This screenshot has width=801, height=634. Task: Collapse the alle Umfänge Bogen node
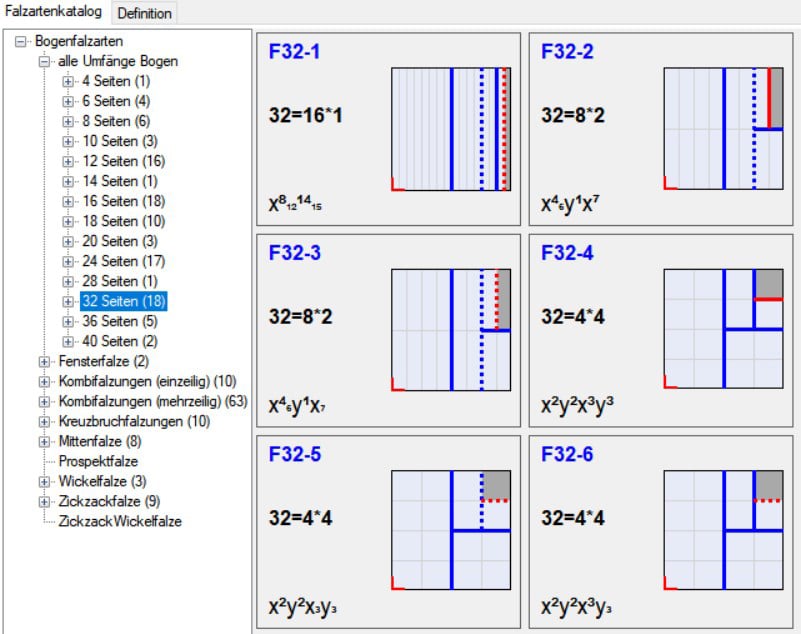44,62
